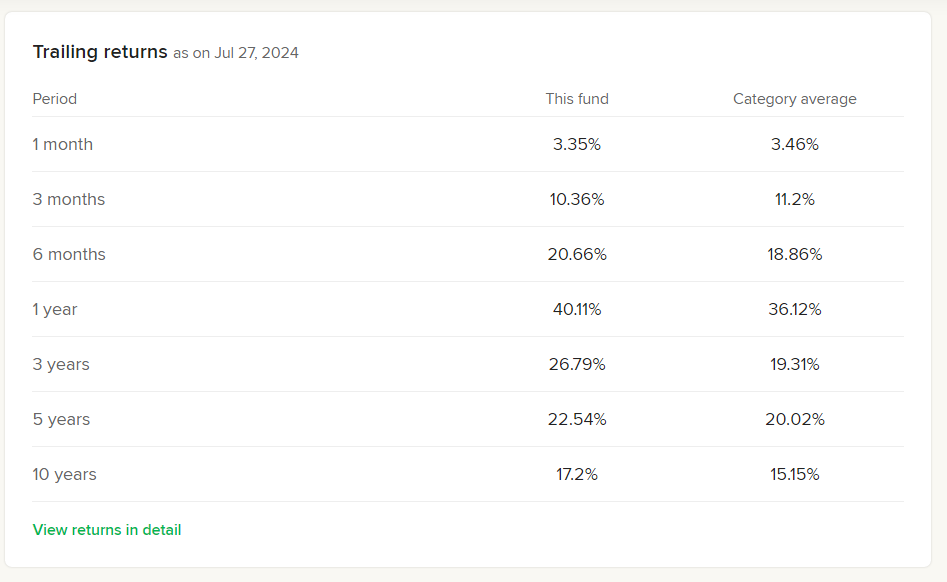The width and height of the screenshot is (947, 582).
Task: Click the This fund column header
Action: pos(577,99)
